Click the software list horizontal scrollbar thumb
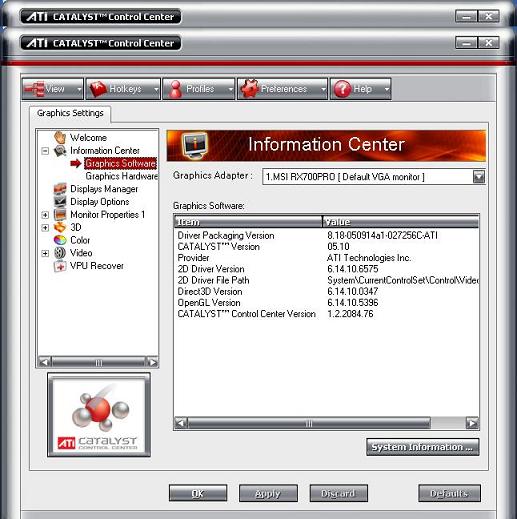 (309, 424)
